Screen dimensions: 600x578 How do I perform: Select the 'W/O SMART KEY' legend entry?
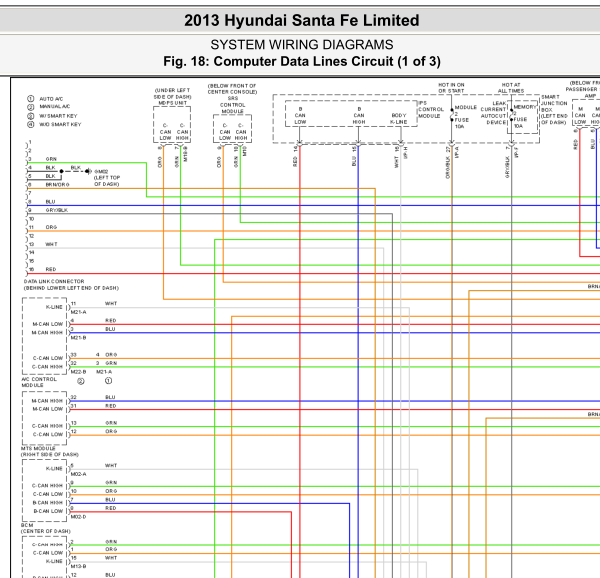(x=54, y=124)
